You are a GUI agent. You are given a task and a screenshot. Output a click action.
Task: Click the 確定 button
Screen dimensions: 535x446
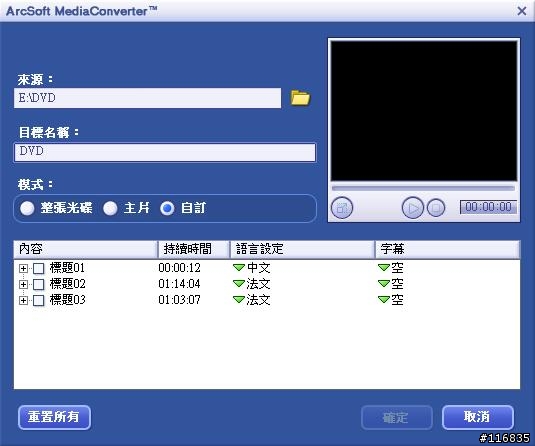click(x=397, y=417)
